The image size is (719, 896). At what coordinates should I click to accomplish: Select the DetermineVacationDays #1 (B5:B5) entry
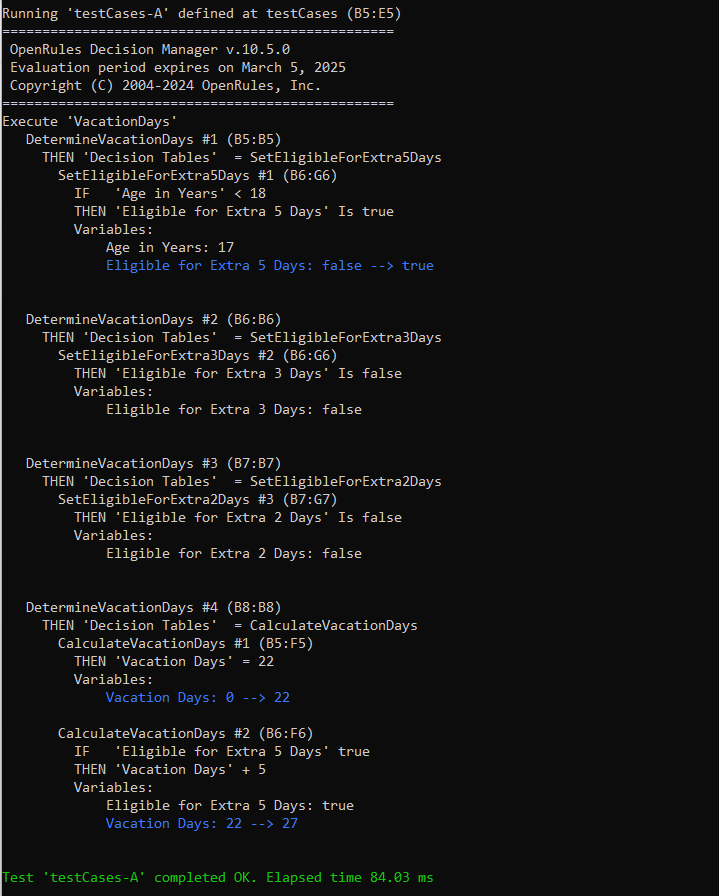coord(154,139)
